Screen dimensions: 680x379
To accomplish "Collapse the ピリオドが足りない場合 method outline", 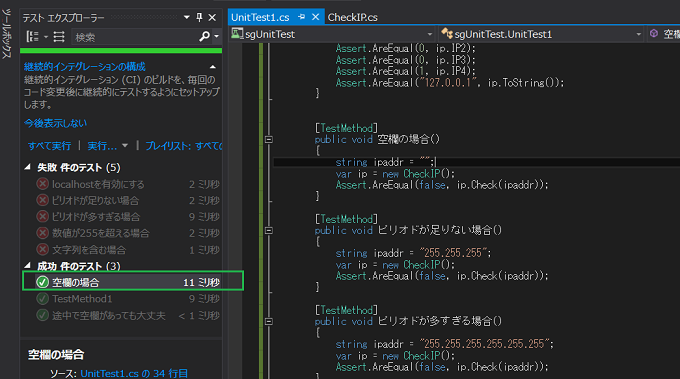I will coord(269,231).
